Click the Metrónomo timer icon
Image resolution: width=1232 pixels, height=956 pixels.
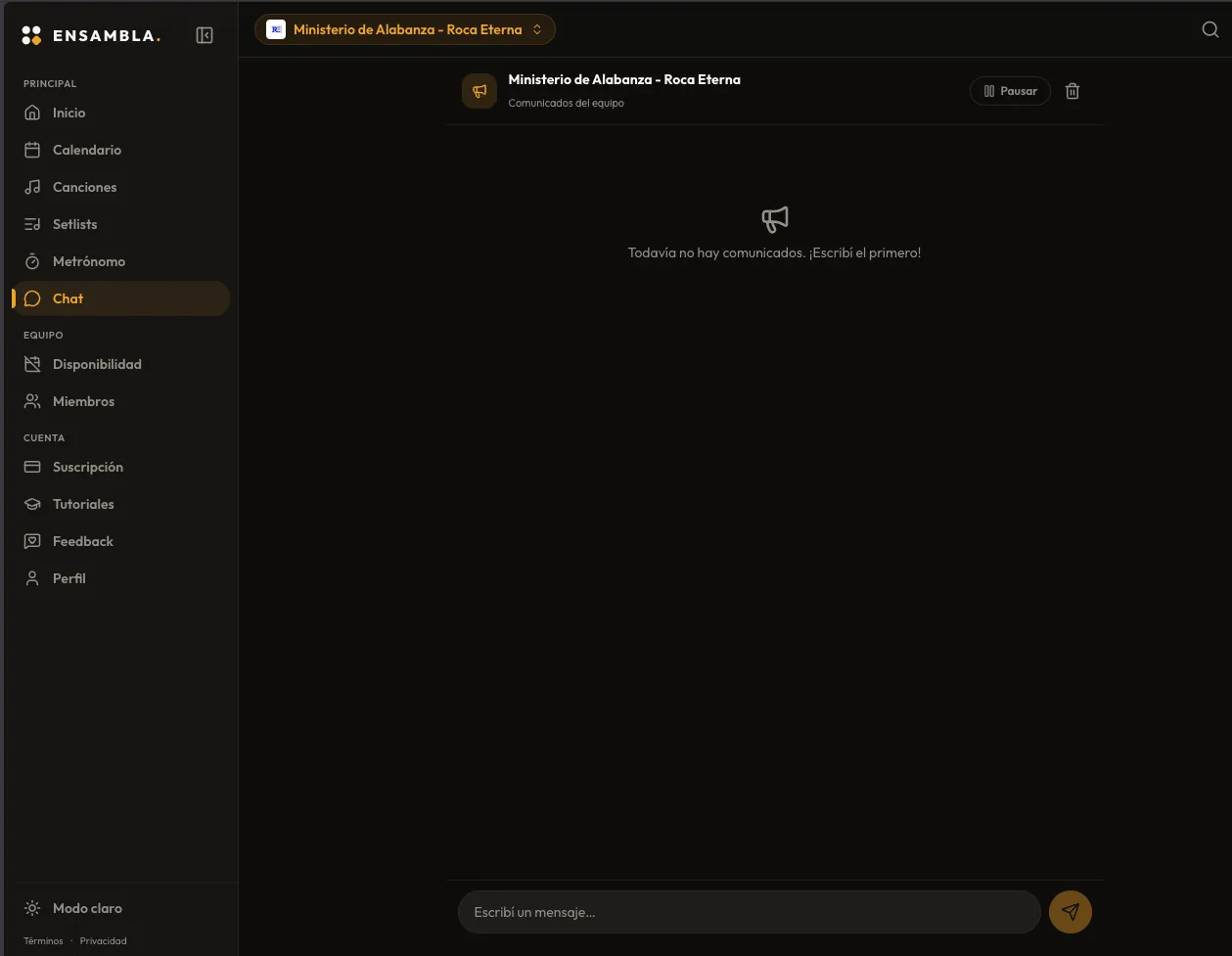click(x=32, y=261)
